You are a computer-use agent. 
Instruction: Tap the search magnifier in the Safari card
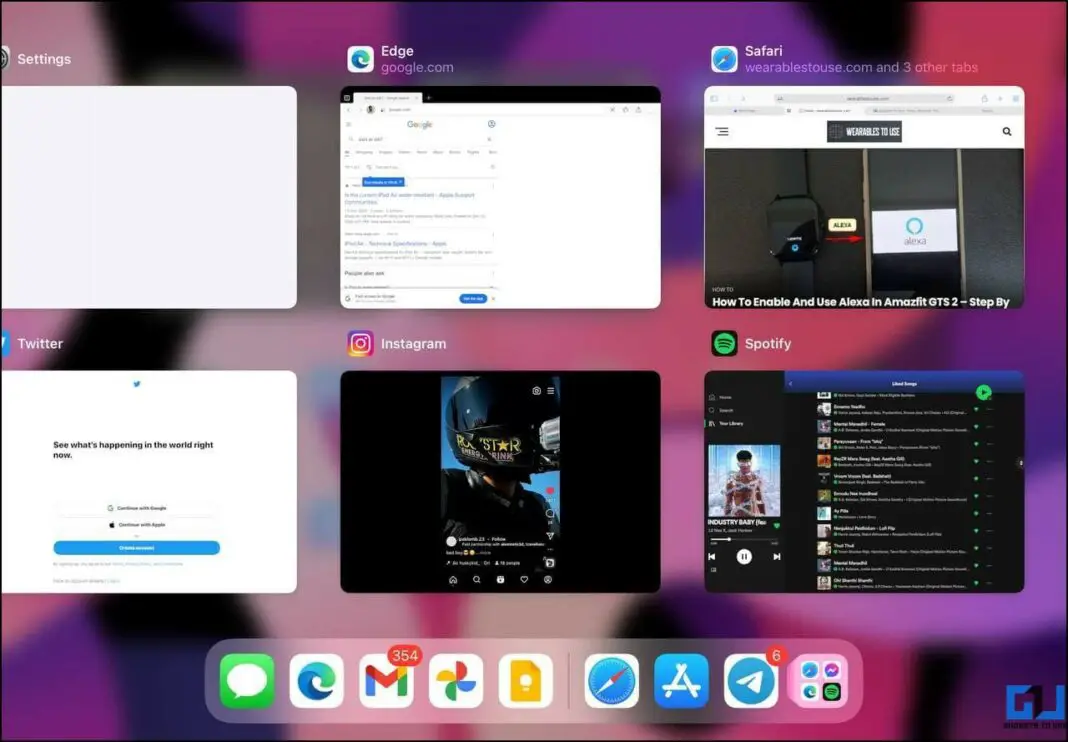click(x=1005, y=131)
